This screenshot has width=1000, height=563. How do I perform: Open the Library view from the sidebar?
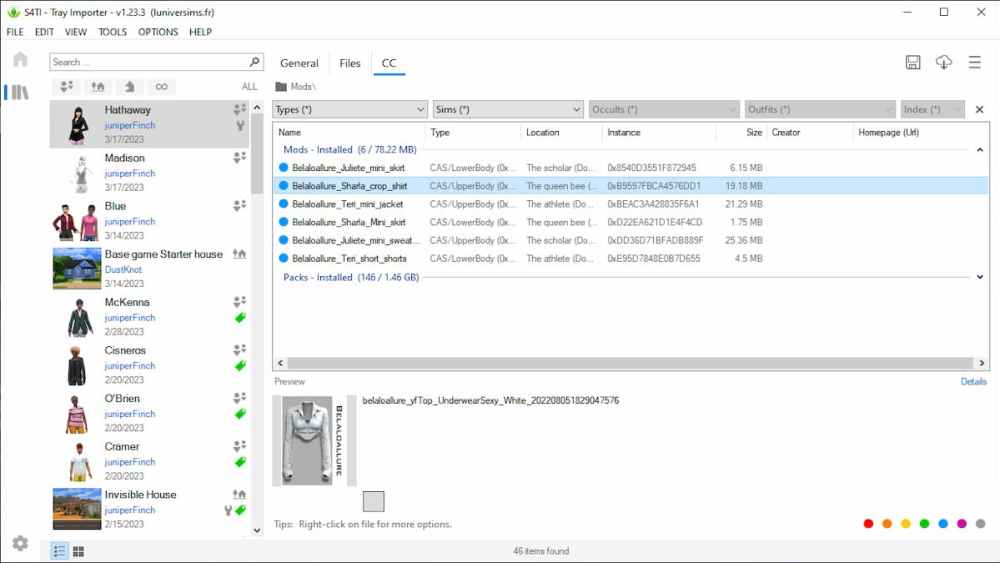20,93
